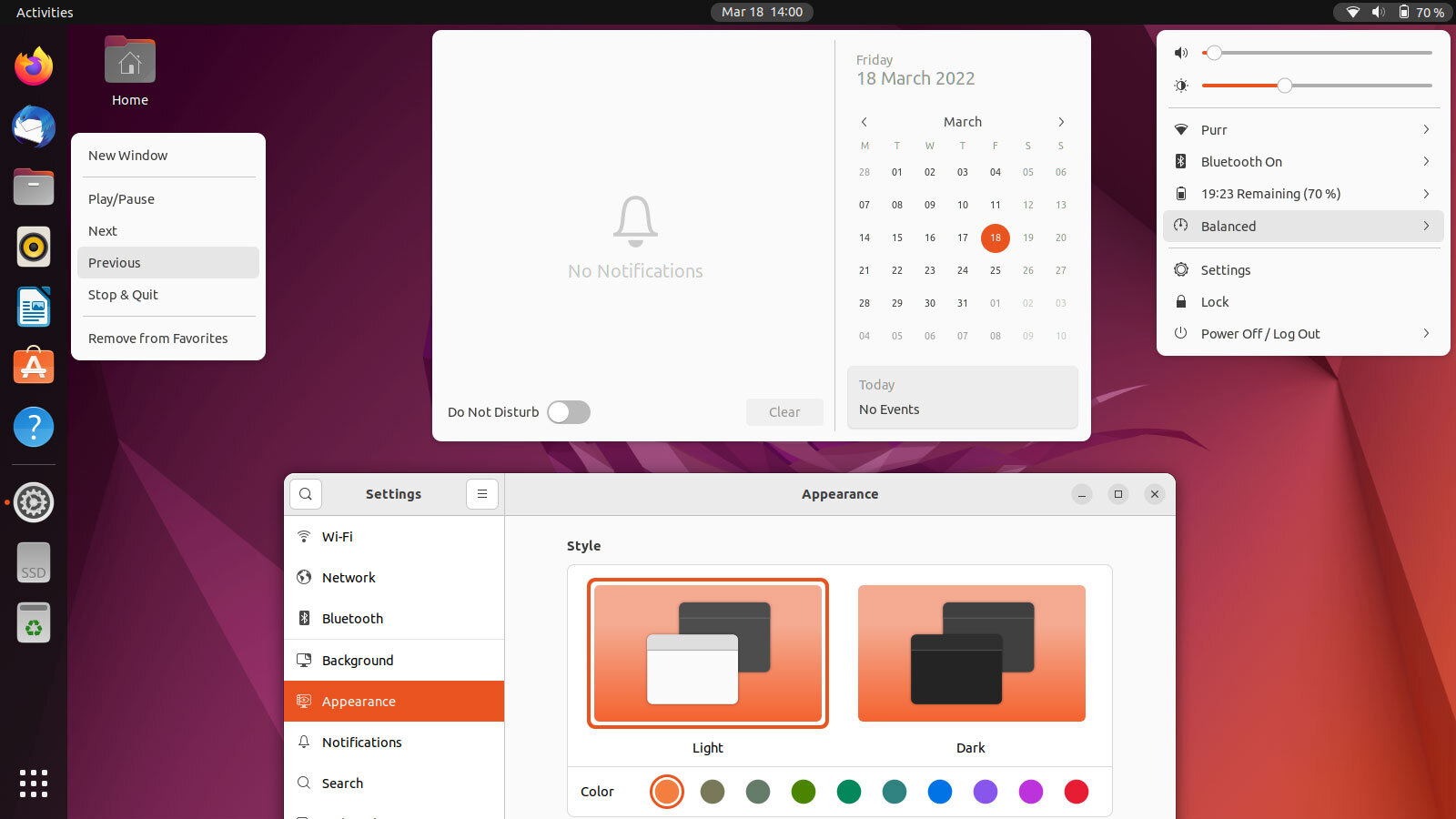
Task: Launch Ubuntu Software store icon
Action: point(34,367)
